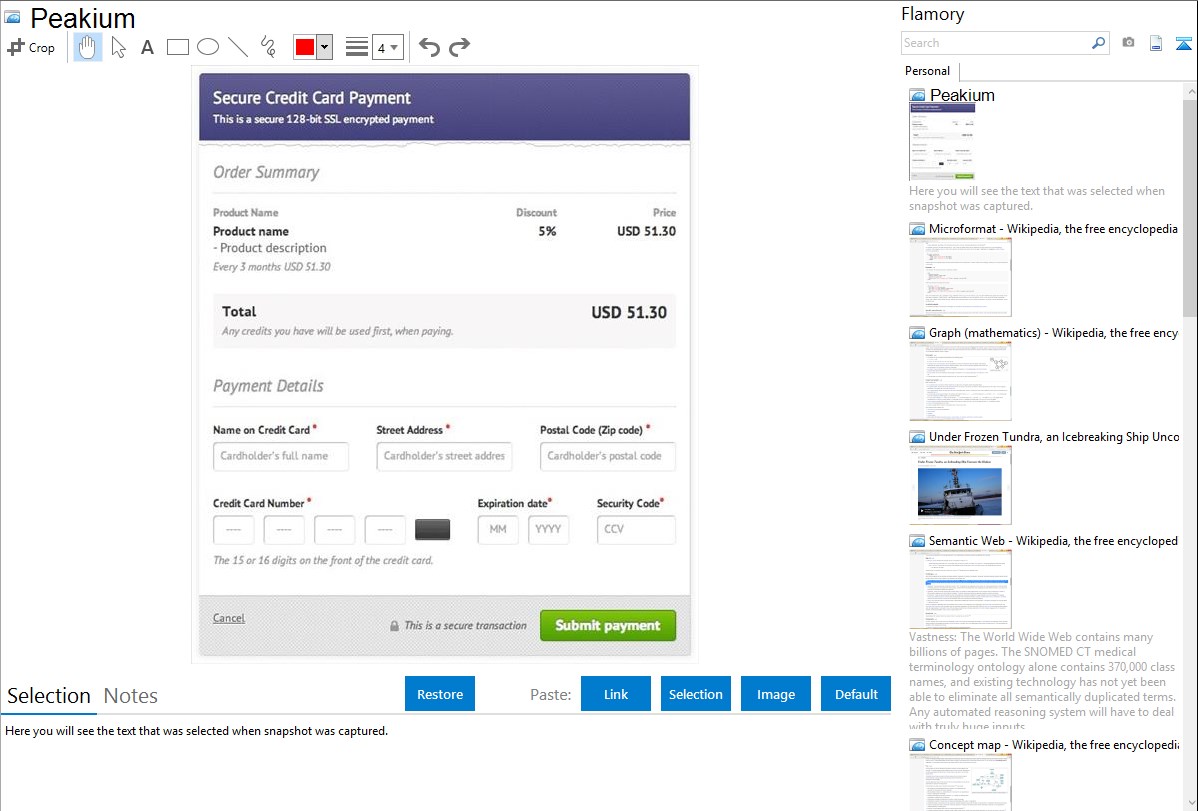Click the camera capture icon

1128,43
